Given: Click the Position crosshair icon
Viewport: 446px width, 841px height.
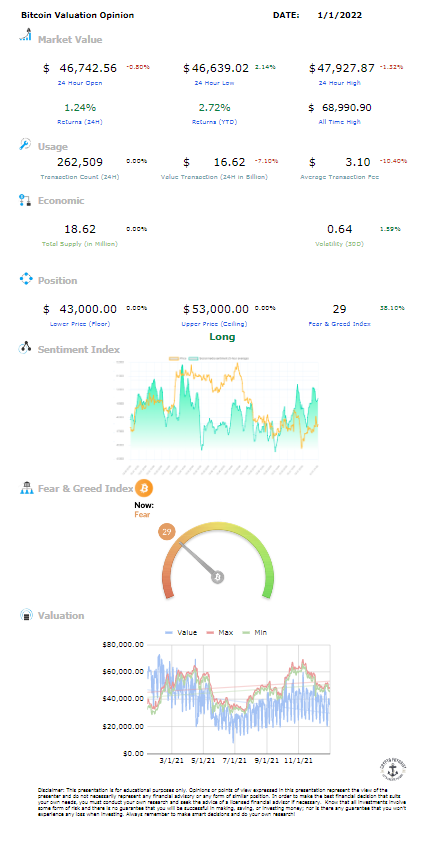Looking at the screenshot, I should click(26, 279).
